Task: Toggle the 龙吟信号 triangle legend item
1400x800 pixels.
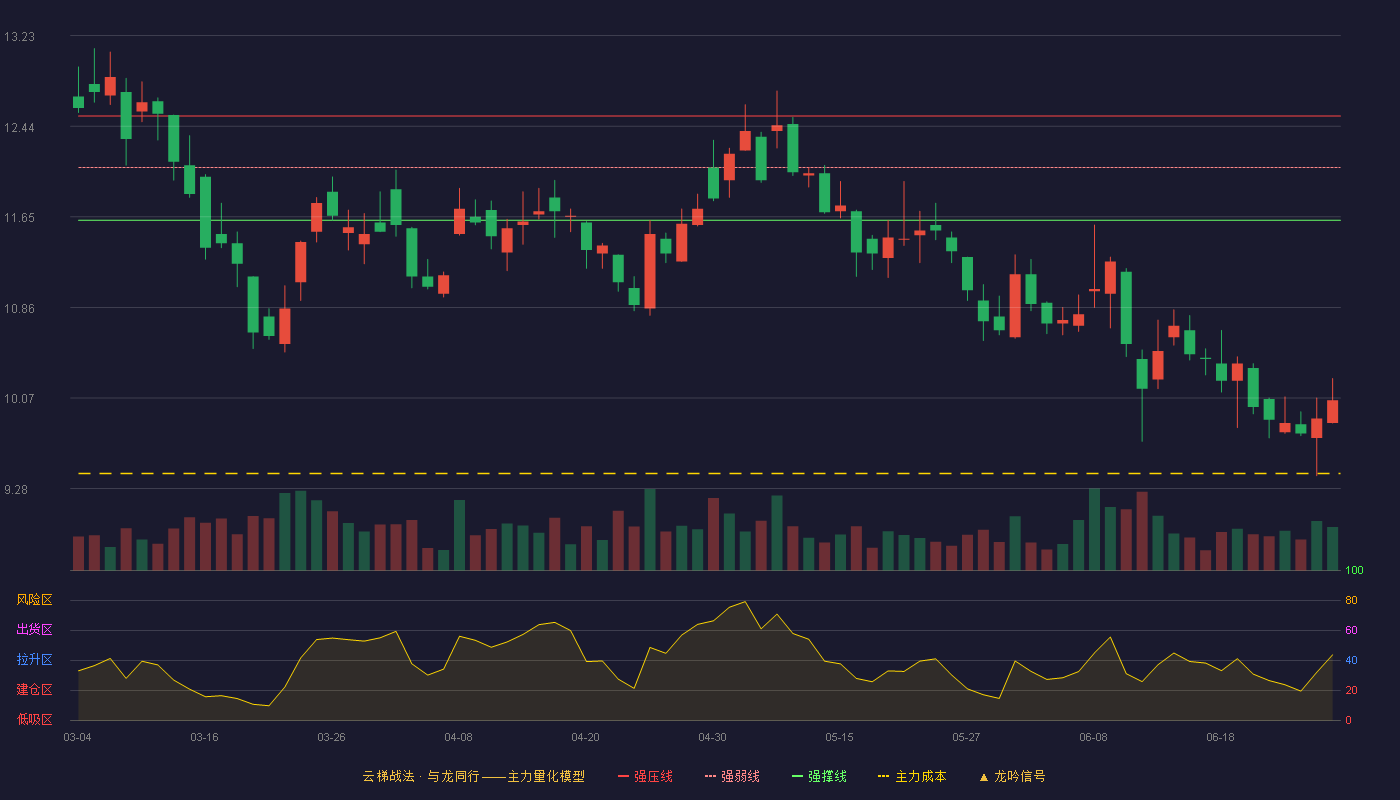Action: (1012, 776)
